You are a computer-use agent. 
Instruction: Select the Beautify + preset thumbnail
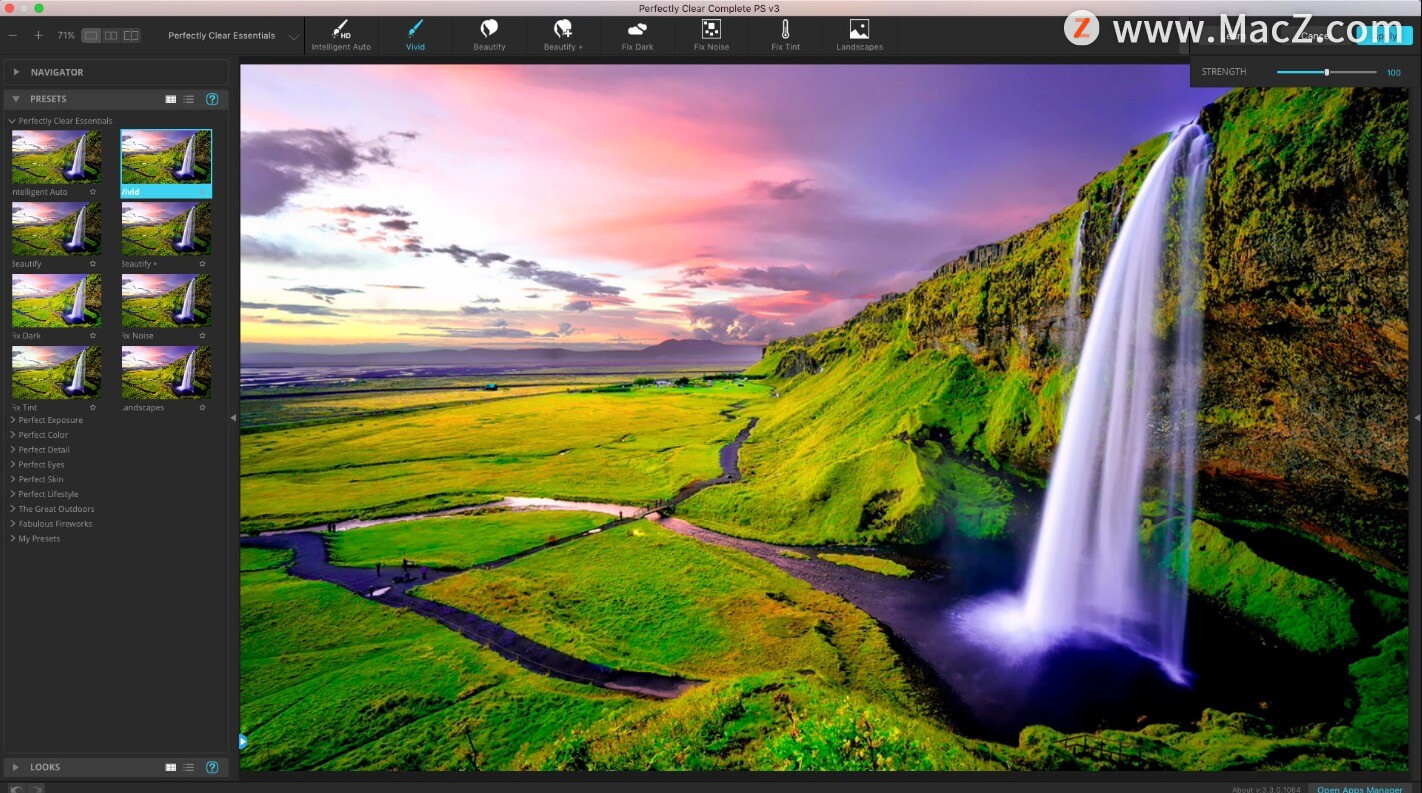(x=166, y=229)
